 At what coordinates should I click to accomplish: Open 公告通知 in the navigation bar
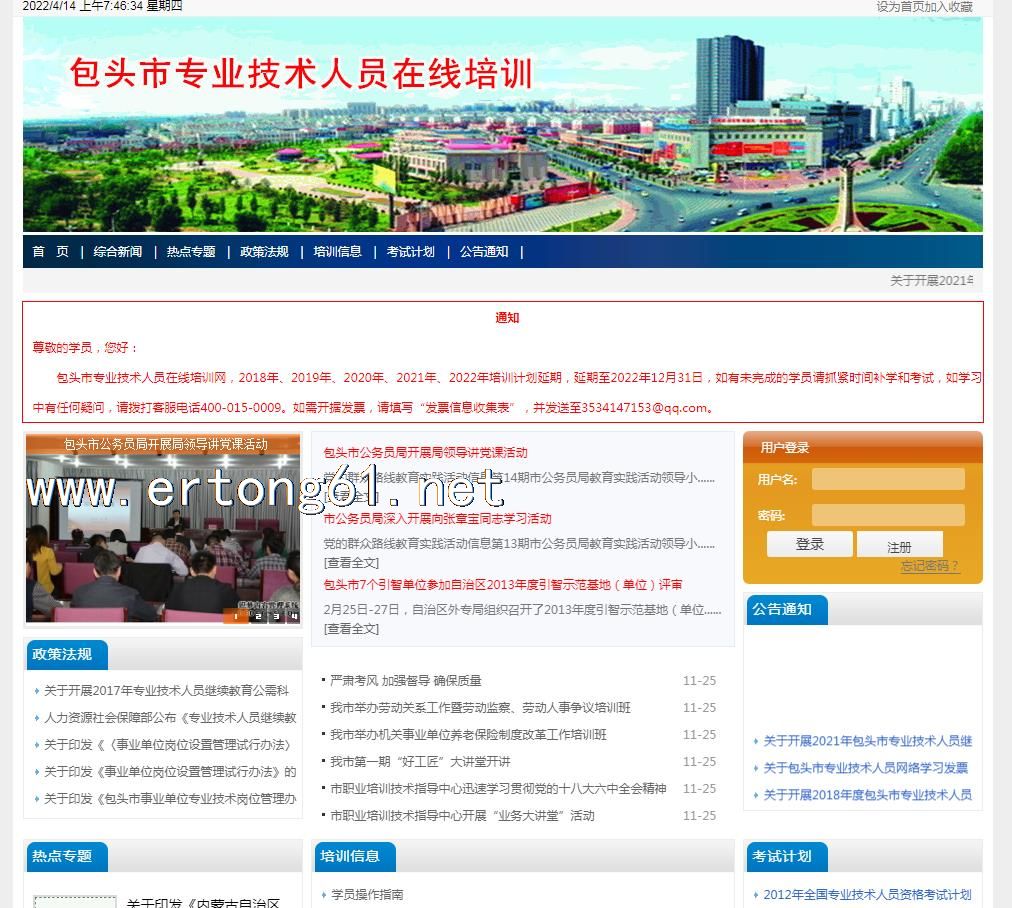tap(484, 252)
